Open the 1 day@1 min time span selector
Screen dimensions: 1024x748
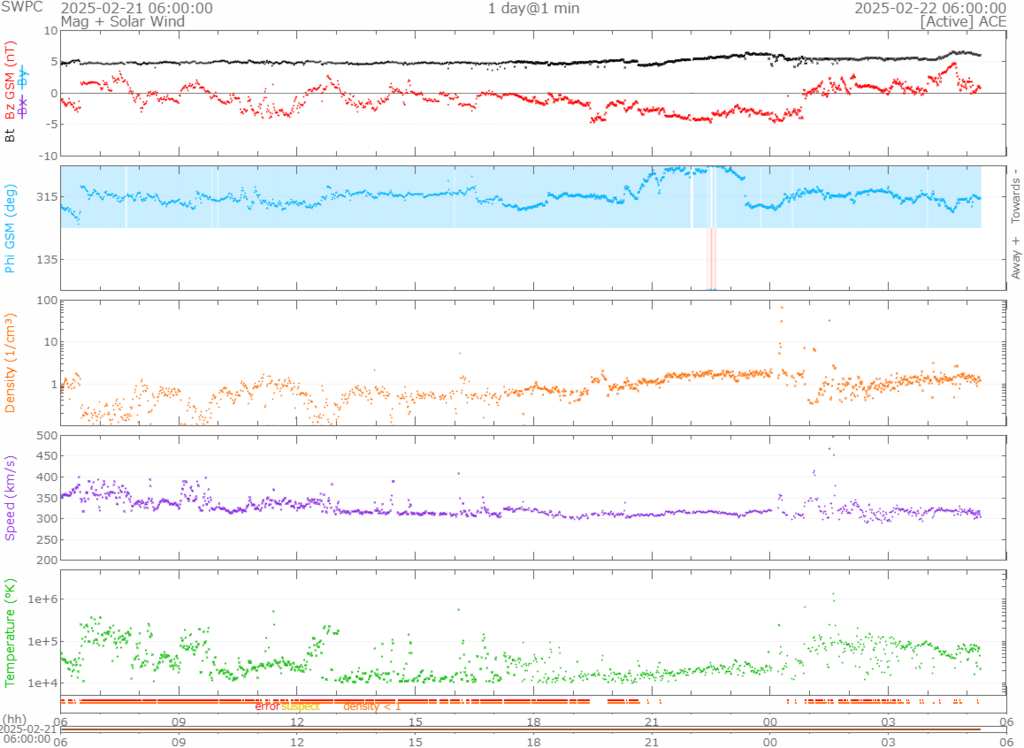[534, 8]
